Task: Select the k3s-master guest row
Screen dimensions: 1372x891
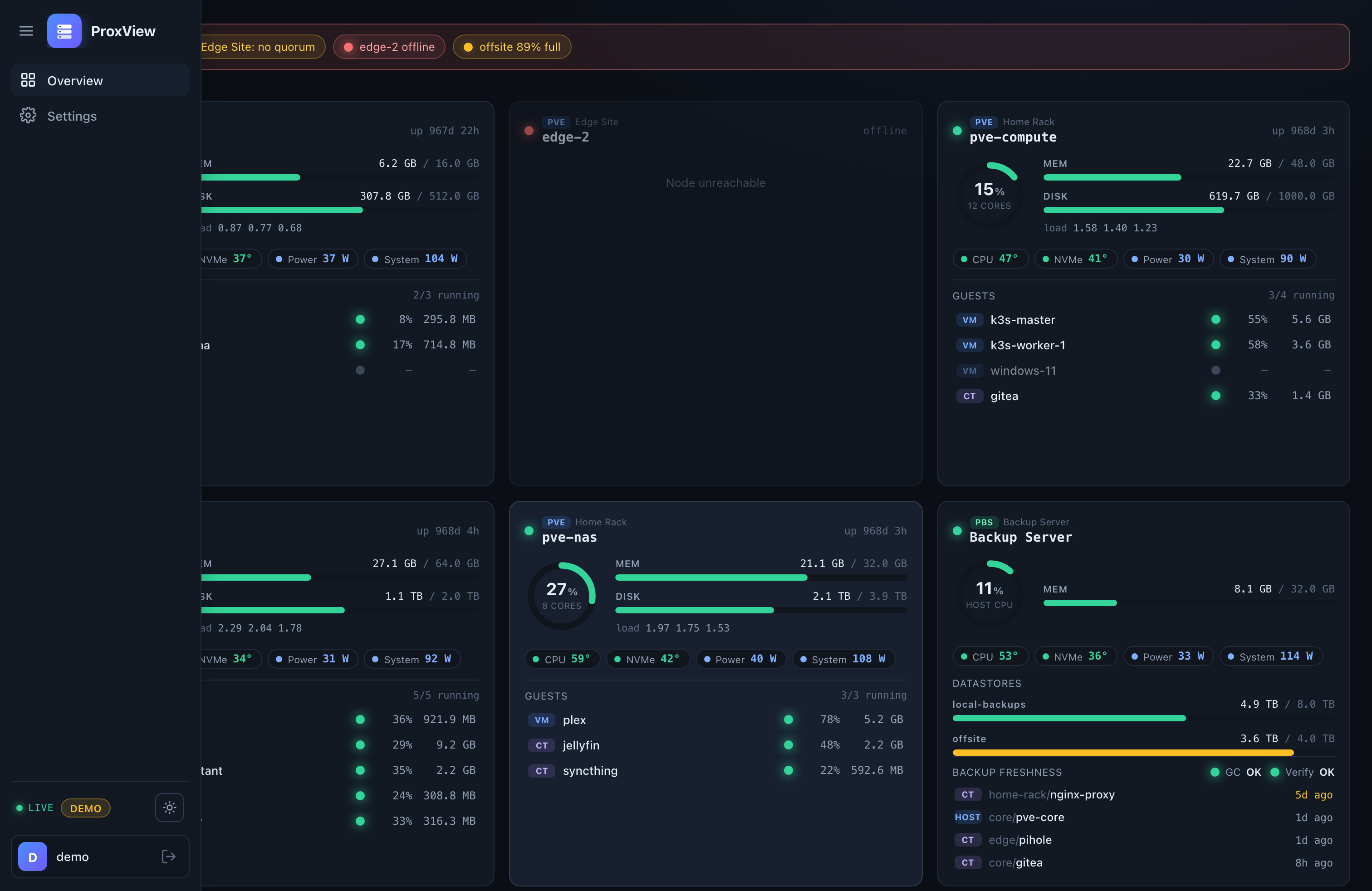Action: (x=1143, y=319)
